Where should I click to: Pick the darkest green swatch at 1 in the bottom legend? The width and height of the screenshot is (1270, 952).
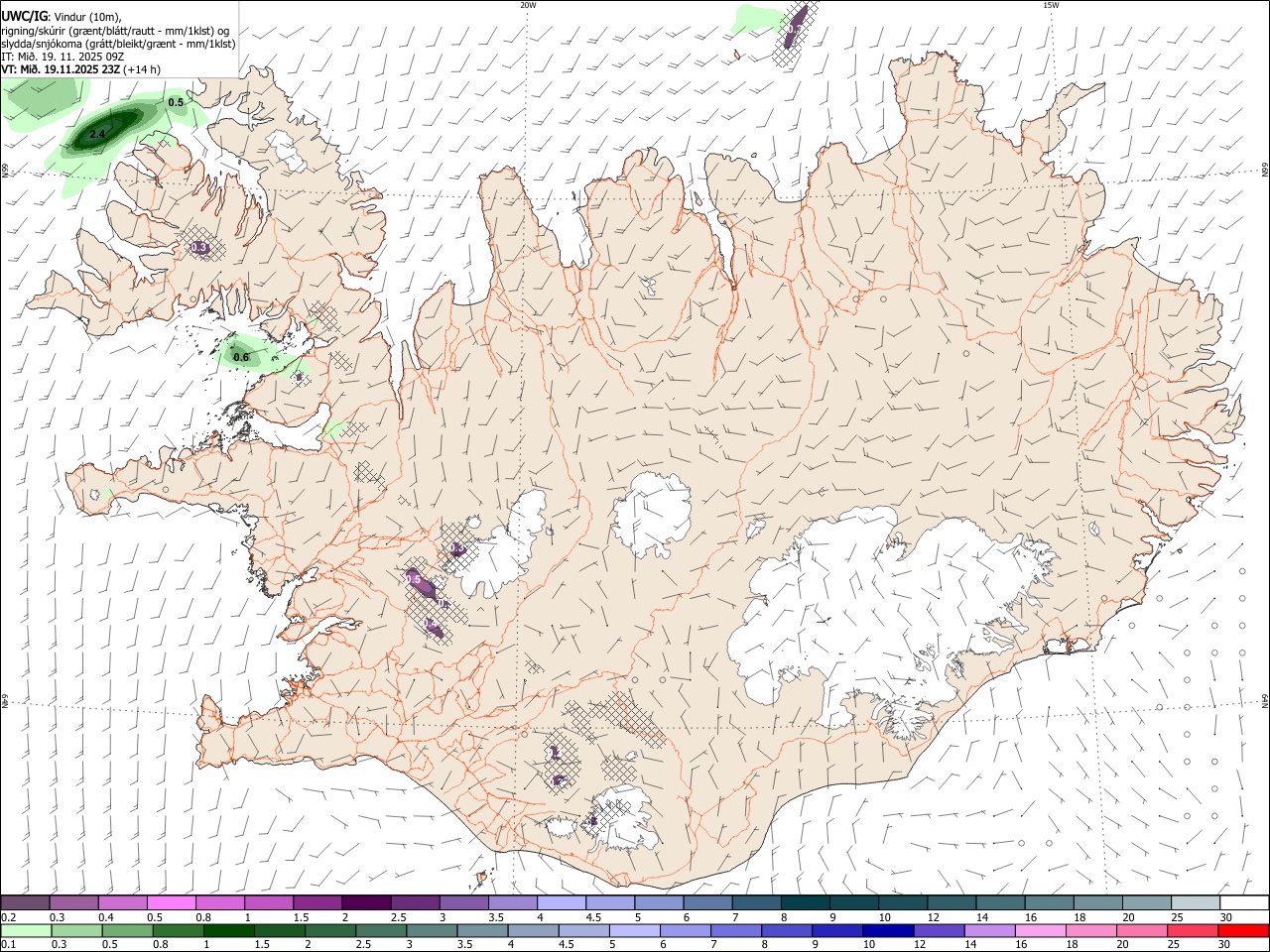[229, 931]
